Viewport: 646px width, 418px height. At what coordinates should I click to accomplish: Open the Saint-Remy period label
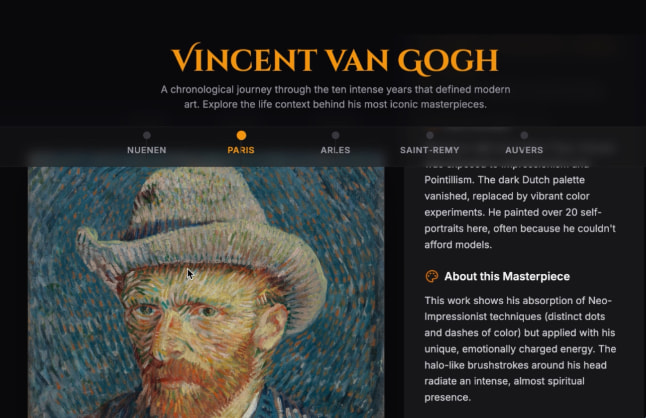tap(430, 150)
